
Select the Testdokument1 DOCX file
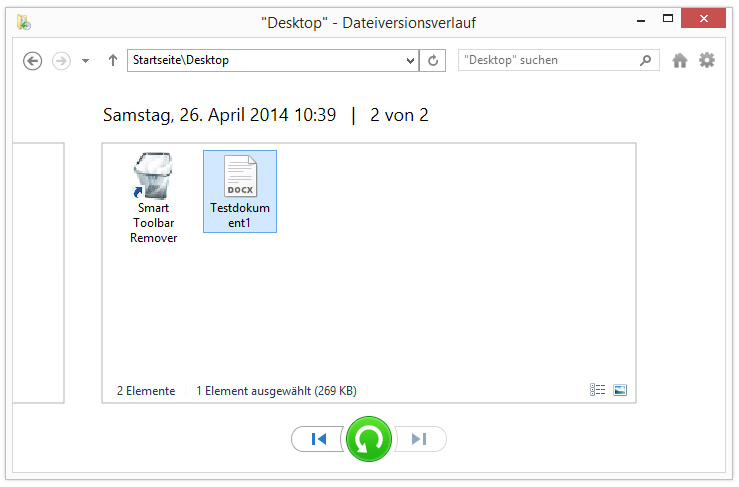click(x=240, y=192)
